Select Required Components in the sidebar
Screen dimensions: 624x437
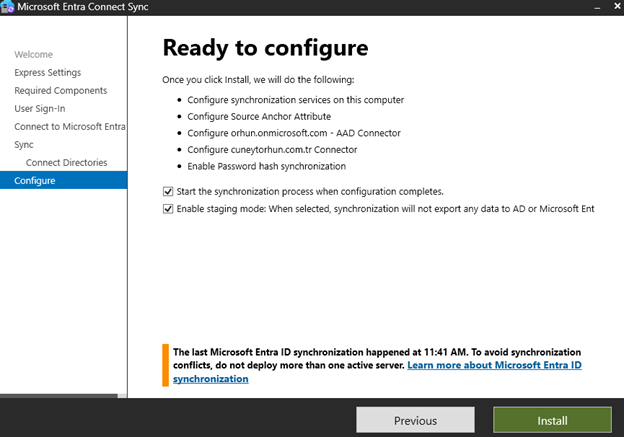[x=60, y=90]
